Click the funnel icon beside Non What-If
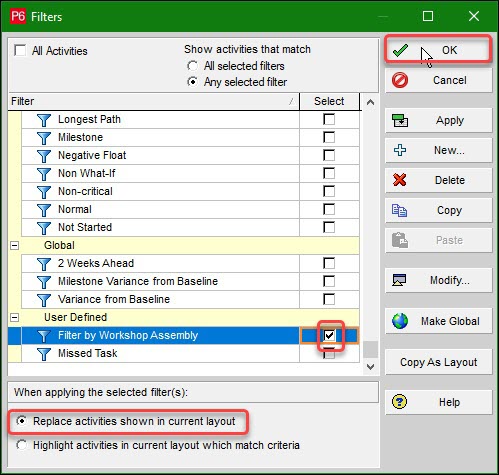The width and height of the screenshot is (499, 475). click(x=44, y=174)
